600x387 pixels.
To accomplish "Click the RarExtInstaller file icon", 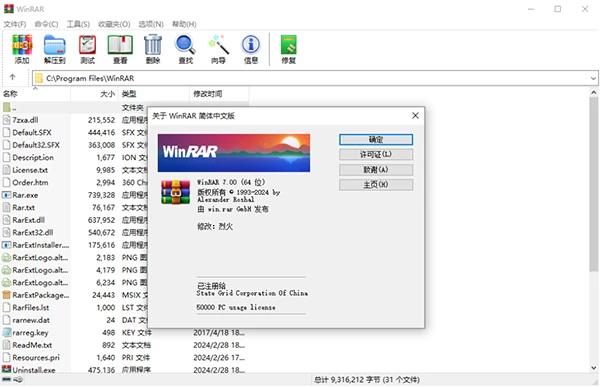I will (x=7, y=245).
